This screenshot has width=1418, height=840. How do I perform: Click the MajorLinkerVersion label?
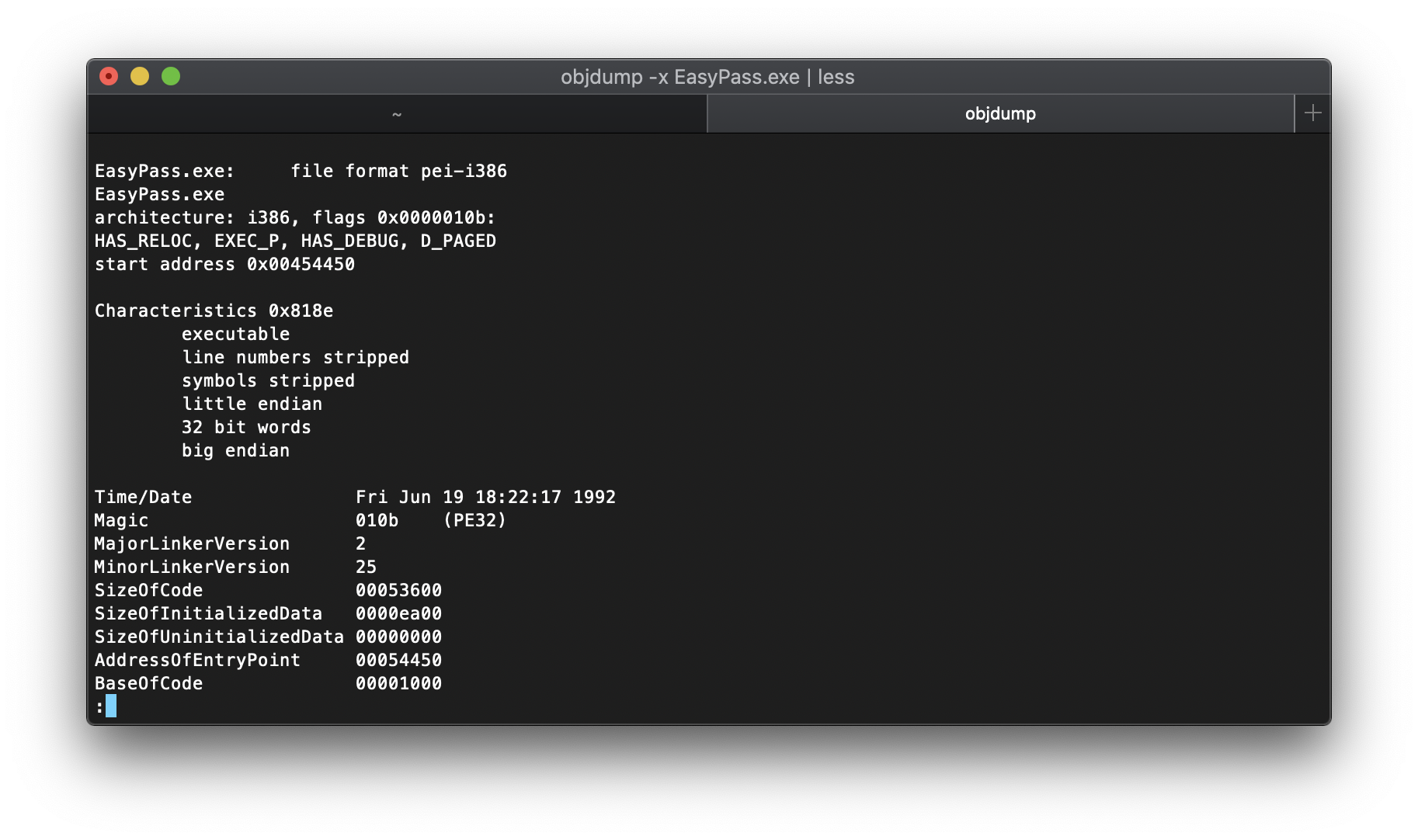pos(192,543)
